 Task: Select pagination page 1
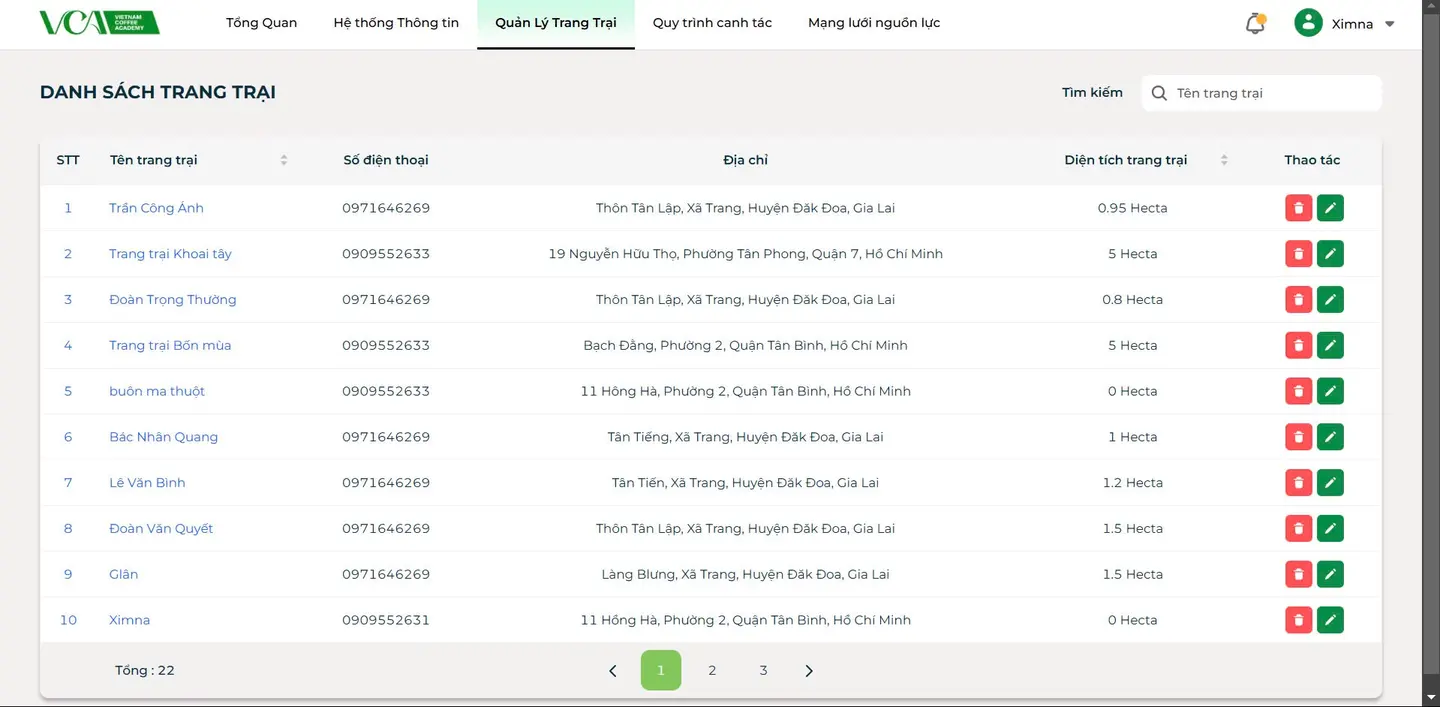[661, 670]
